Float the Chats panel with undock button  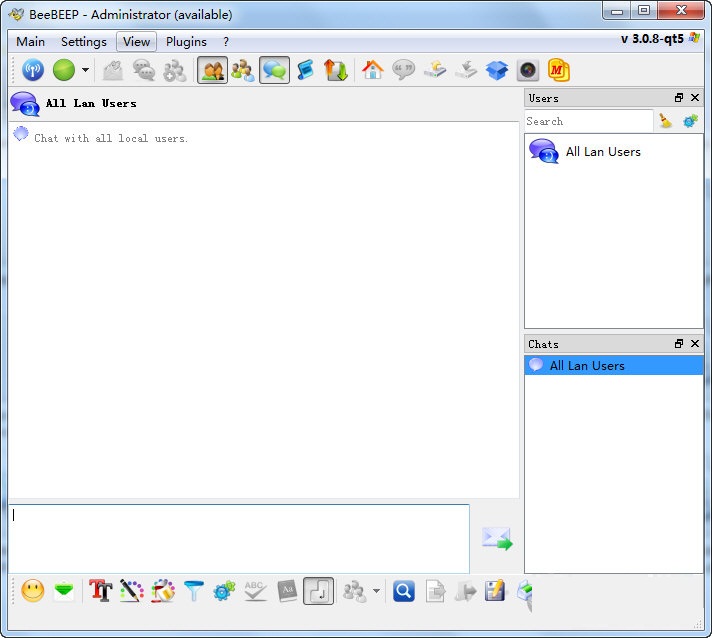coord(679,344)
